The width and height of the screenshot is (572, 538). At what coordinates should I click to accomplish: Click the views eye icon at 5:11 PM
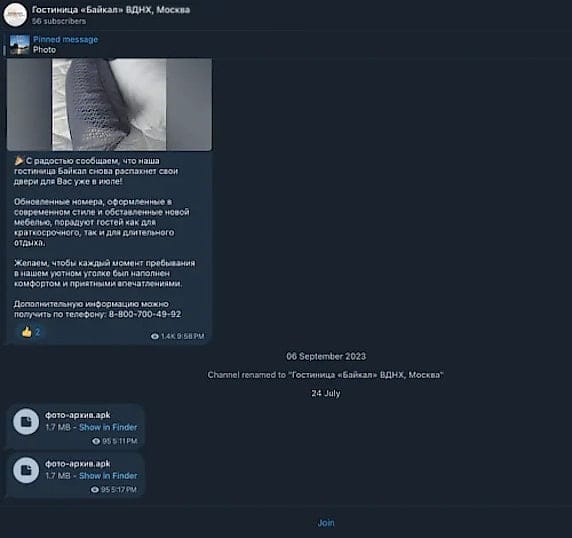pos(96,441)
